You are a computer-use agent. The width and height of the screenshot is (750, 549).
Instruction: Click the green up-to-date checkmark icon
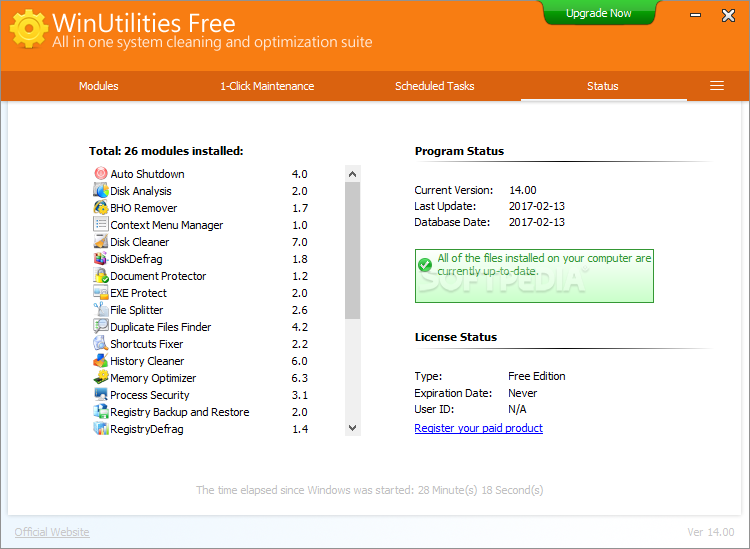pos(425,264)
